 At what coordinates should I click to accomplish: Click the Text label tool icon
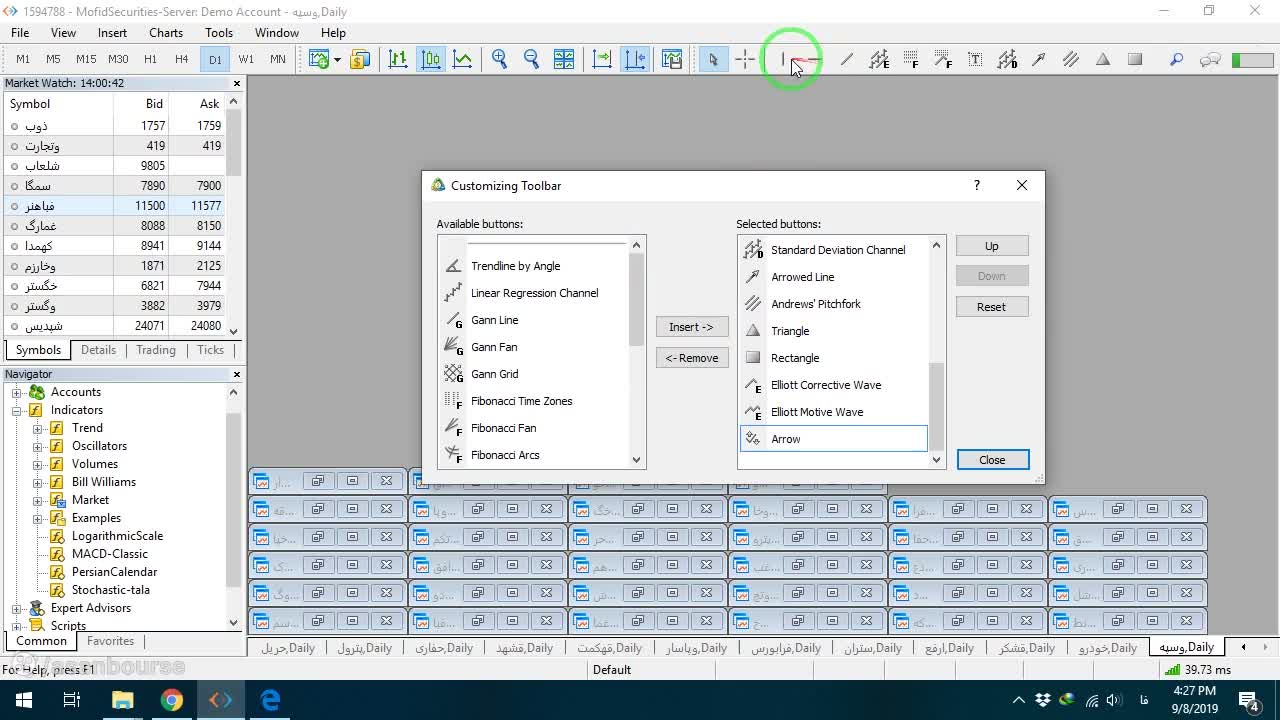click(x=975, y=60)
